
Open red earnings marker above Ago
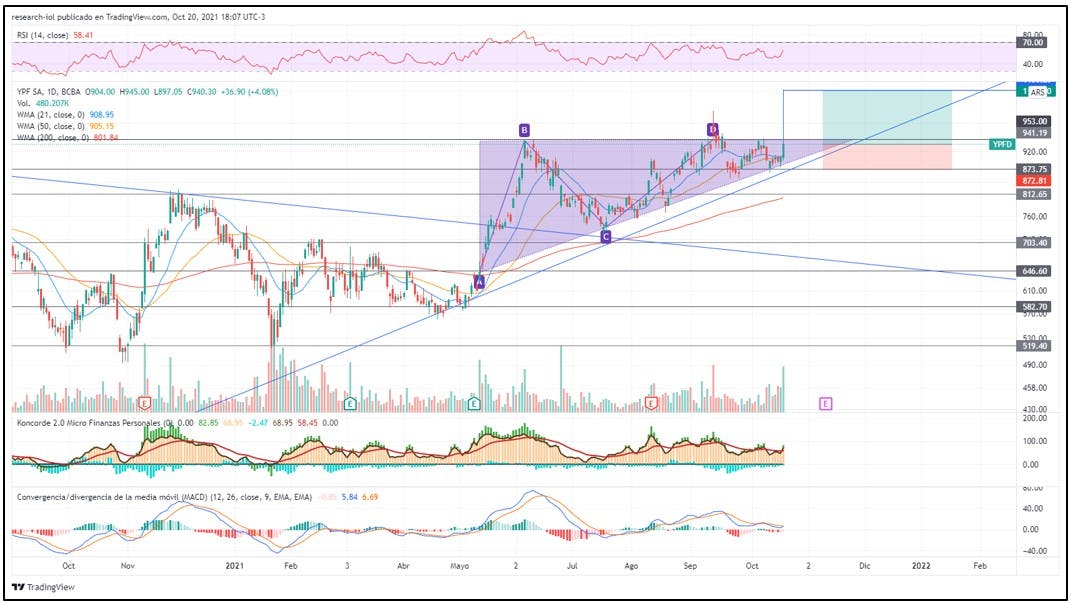(x=651, y=404)
